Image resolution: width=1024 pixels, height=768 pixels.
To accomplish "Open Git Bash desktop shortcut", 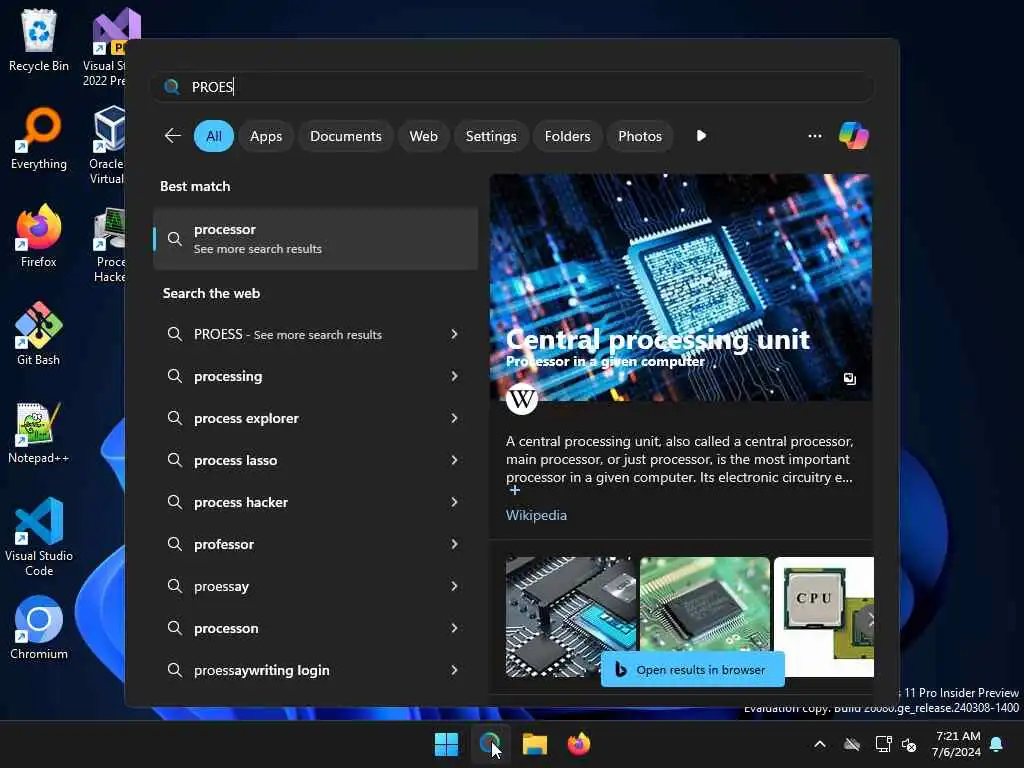I will pos(39,334).
